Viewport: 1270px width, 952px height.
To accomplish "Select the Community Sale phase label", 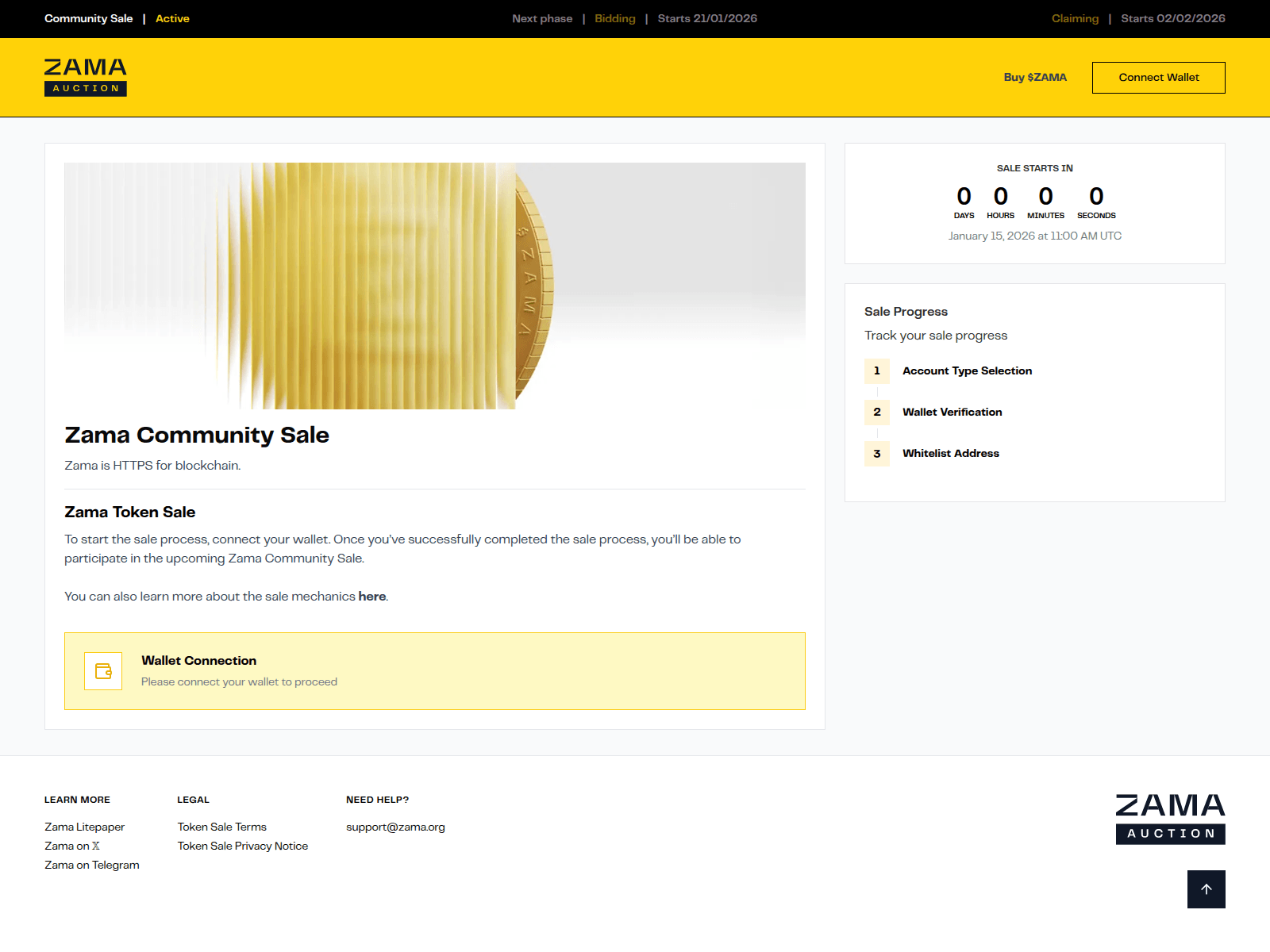I will (89, 18).
